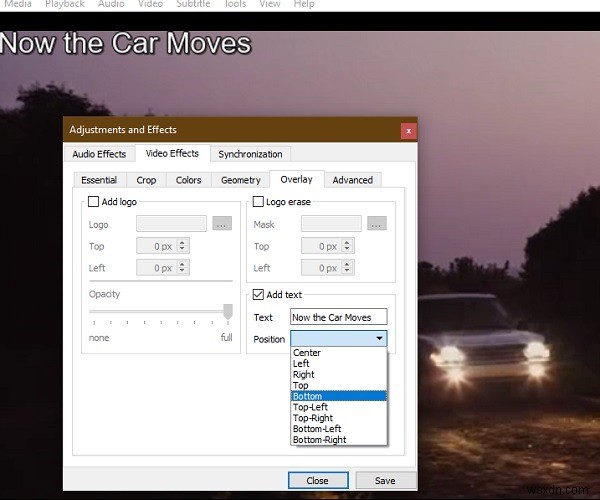
Task: Browse for a mask file
Action: 377,223
